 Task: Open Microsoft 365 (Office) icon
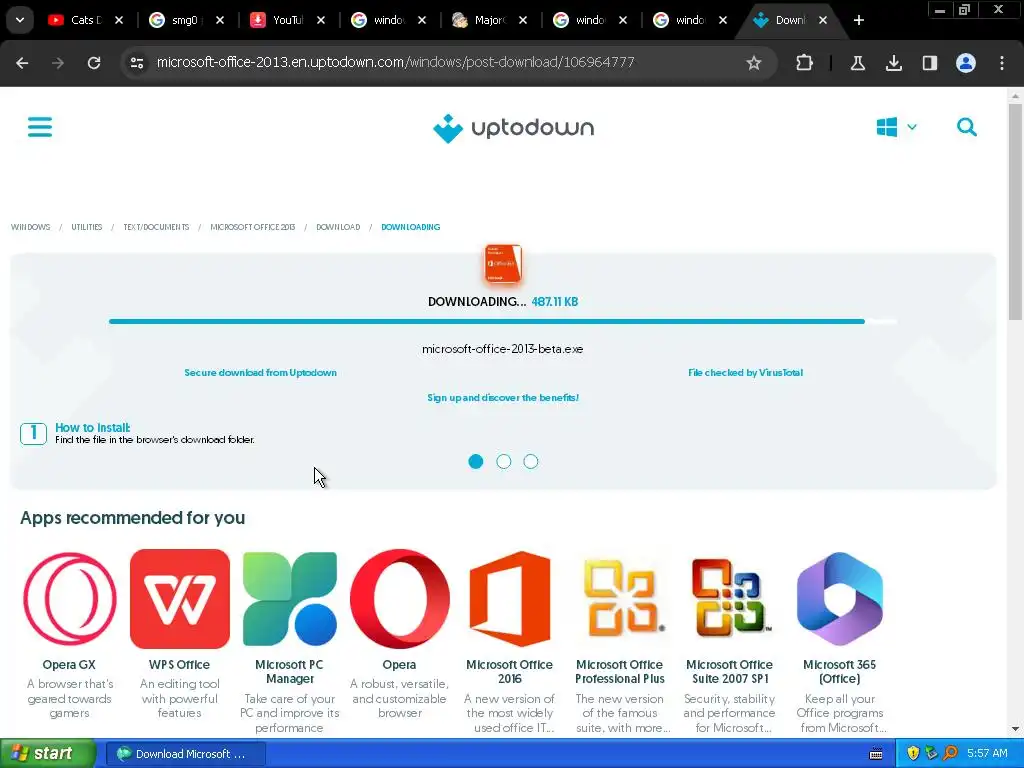(x=840, y=599)
